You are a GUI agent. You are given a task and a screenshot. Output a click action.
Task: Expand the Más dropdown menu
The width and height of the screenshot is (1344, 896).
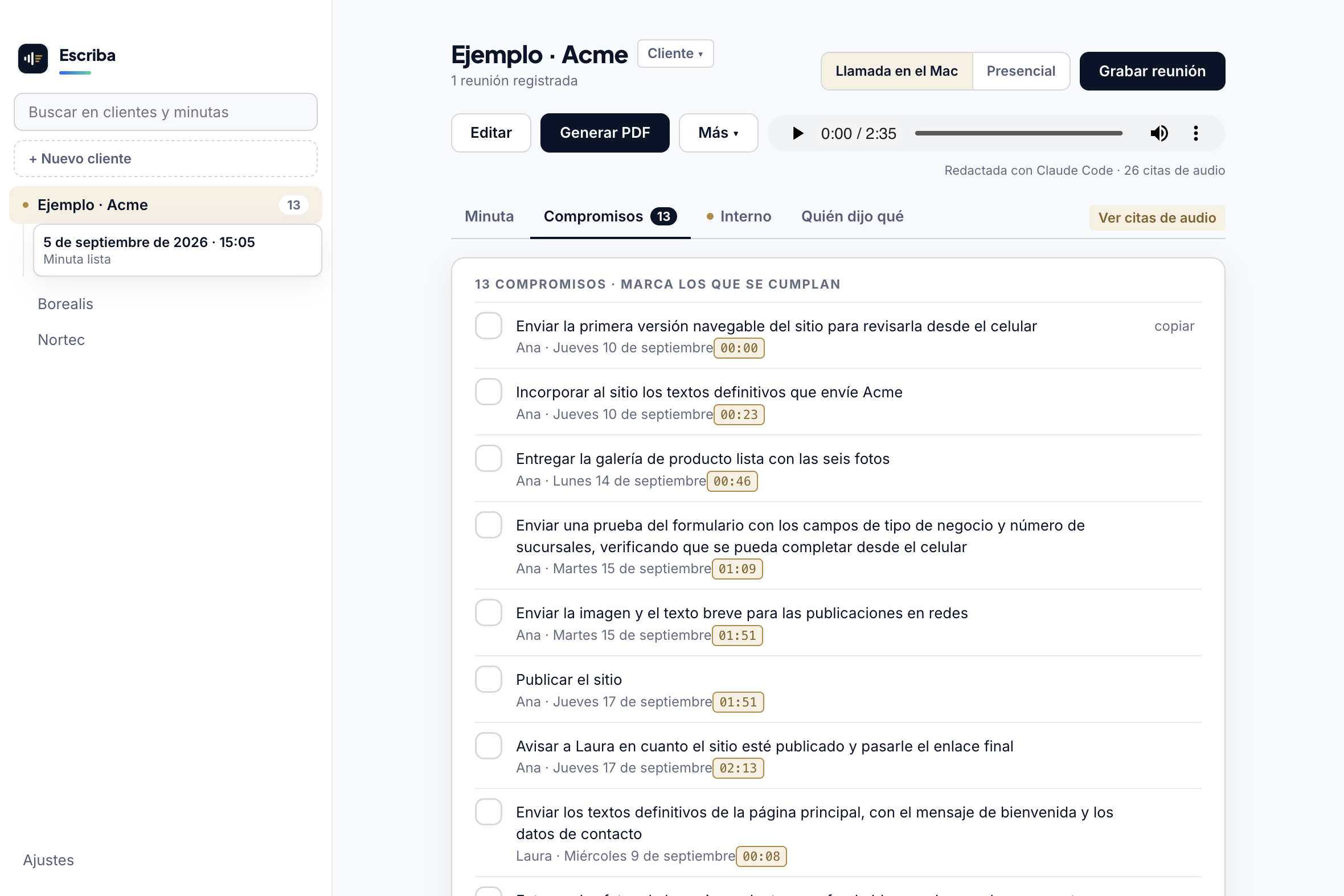718,133
